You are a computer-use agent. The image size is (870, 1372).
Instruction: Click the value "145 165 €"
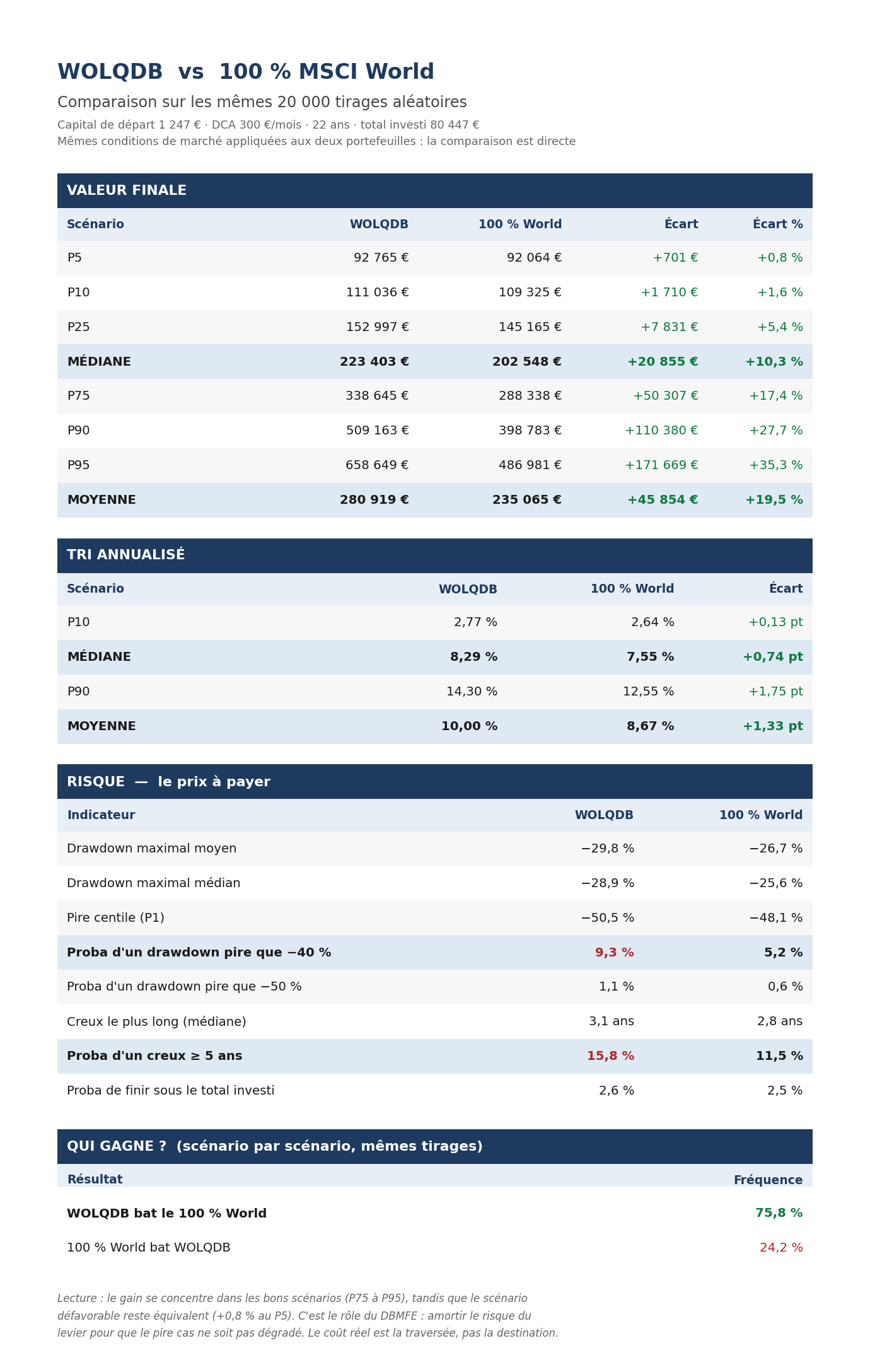(530, 327)
